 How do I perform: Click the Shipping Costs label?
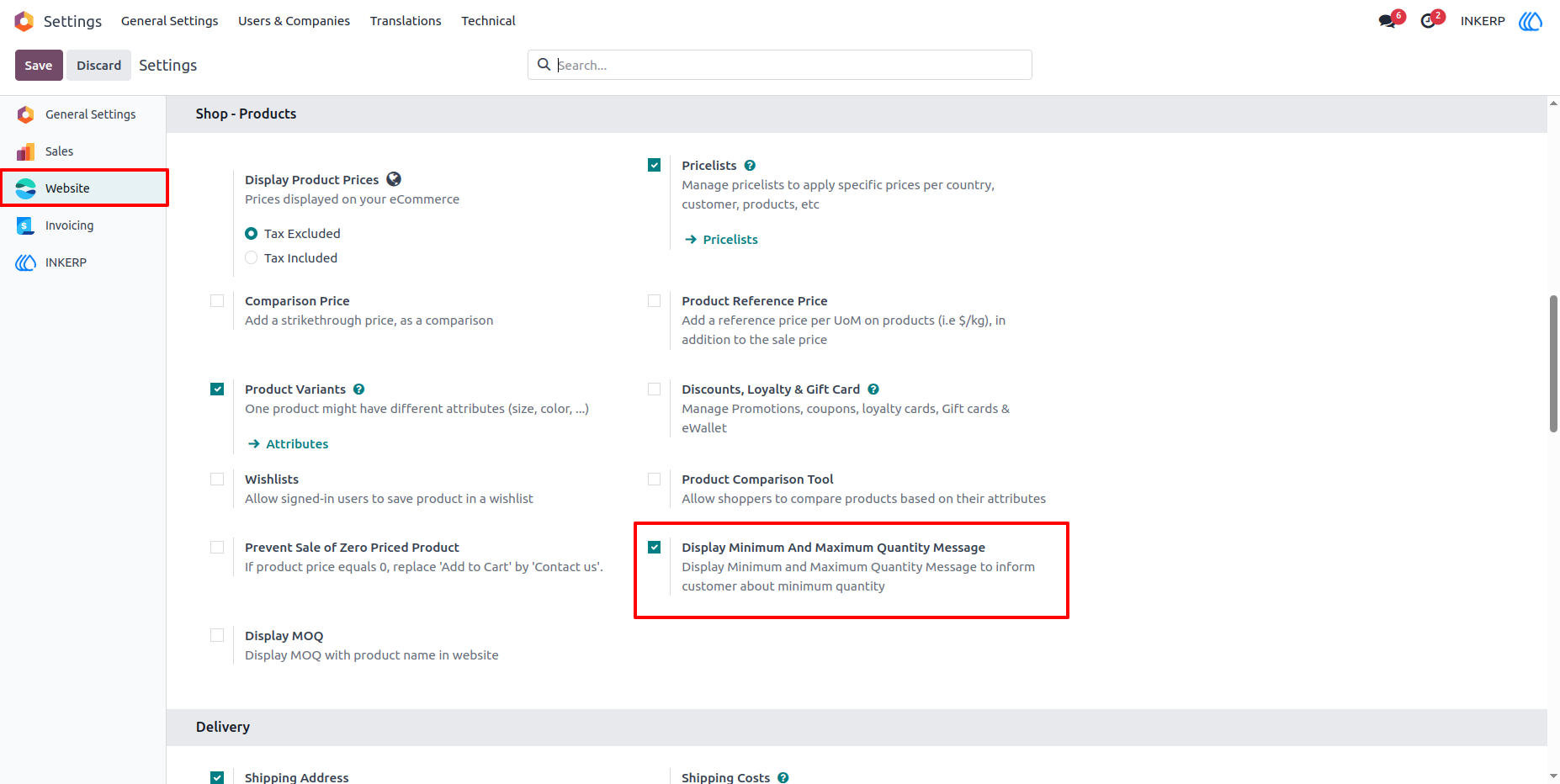tap(726, 777)
